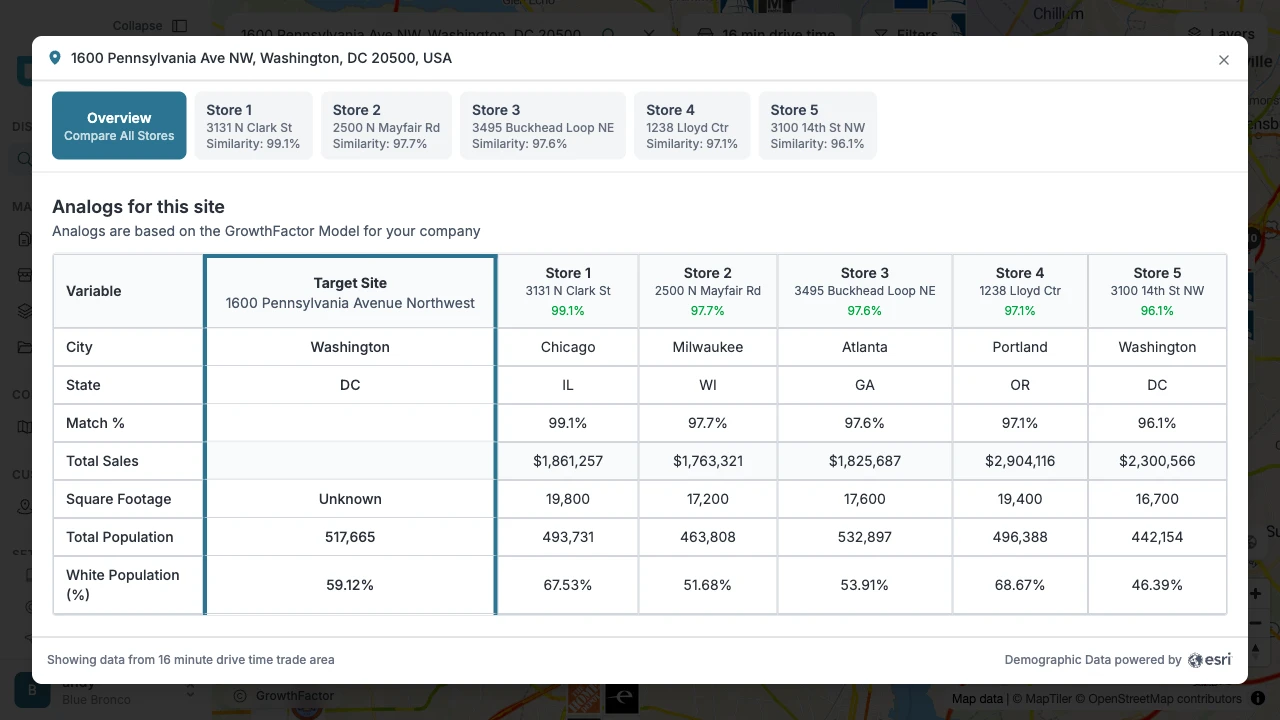The image size is (1280, 720).
Task: Select the Target Site column header
Action: [x=350, y=293]
